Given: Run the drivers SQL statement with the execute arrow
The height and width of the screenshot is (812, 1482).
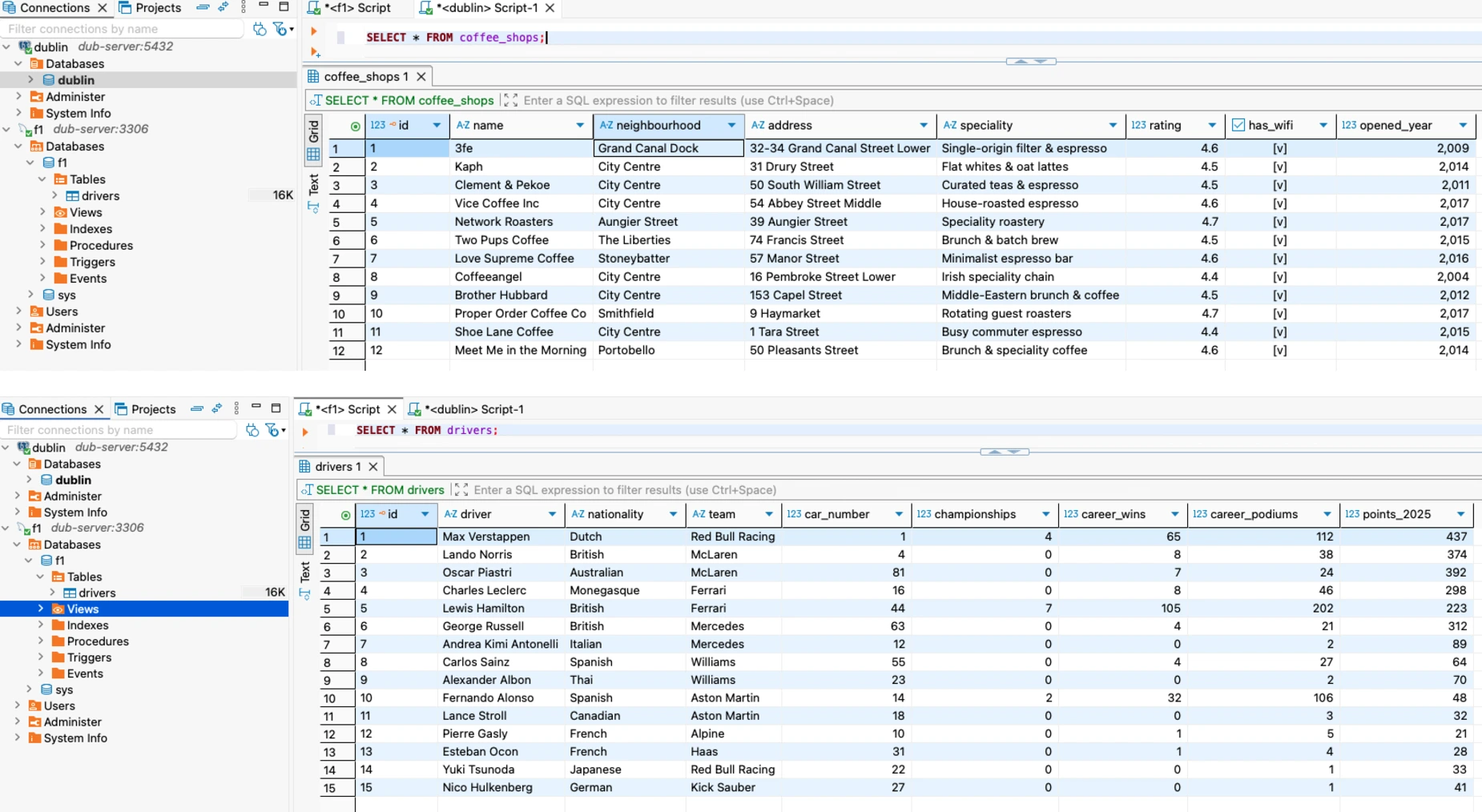Looking at the screenshot, I should 304,432.
